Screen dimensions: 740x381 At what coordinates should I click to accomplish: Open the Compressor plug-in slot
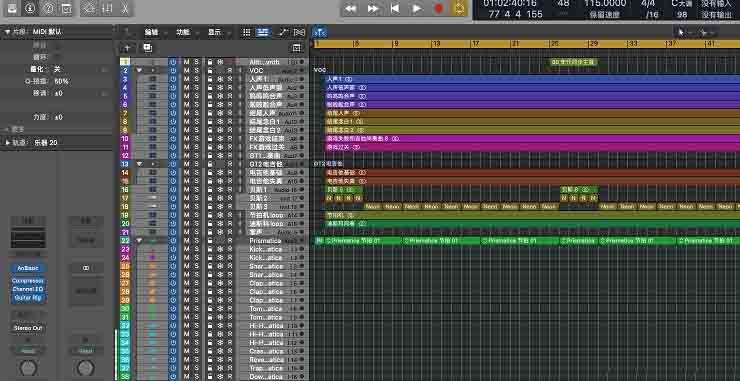tap(29, 280)
